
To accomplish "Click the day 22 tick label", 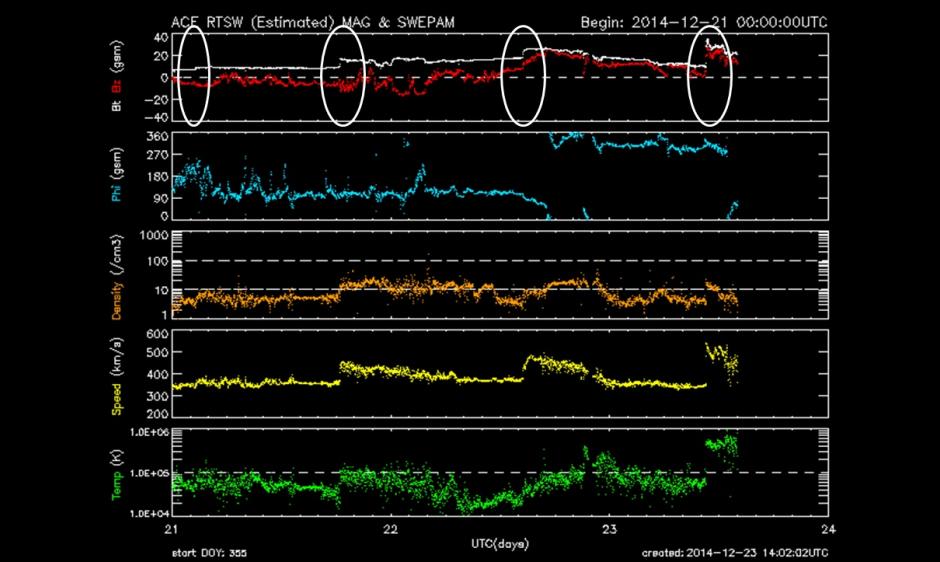I will click(391, 529).
